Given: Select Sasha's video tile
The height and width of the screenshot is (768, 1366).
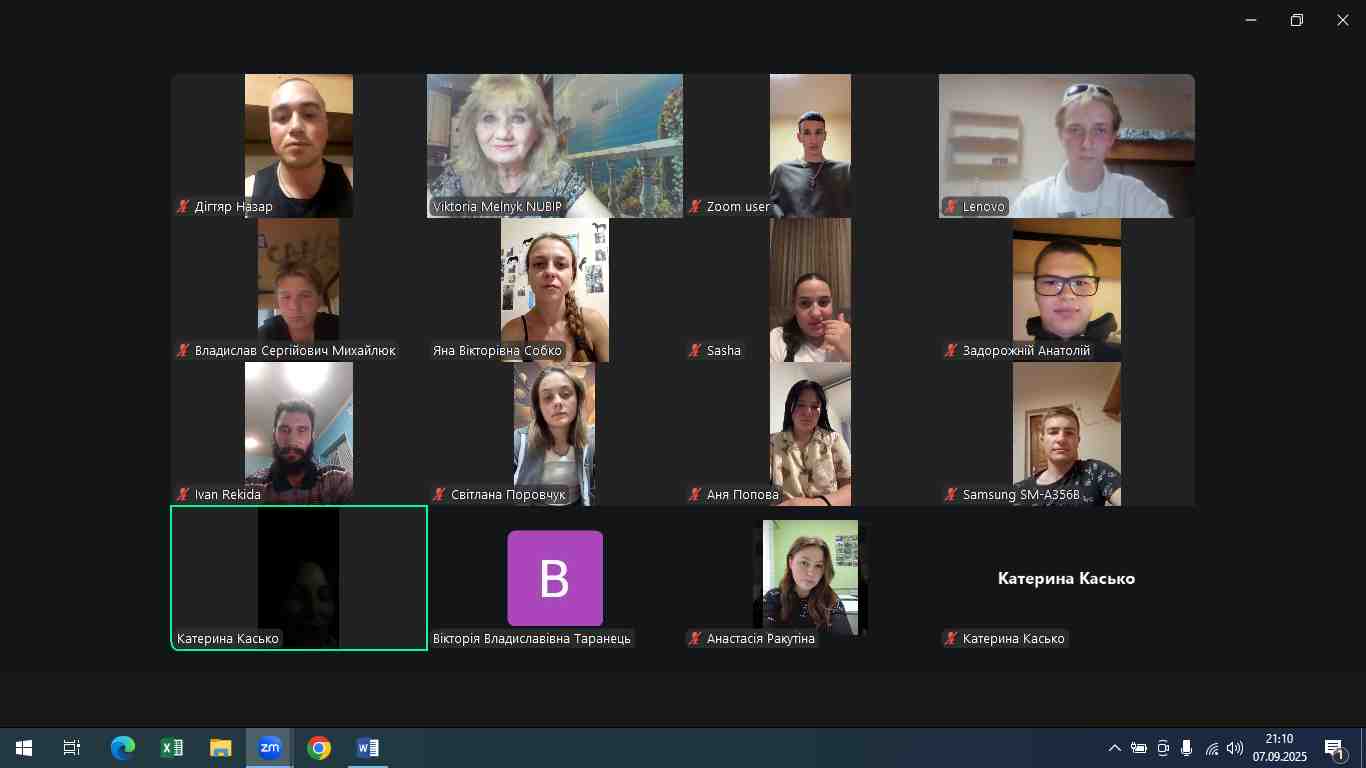Looking at the screenshot, I should [811, 290].
